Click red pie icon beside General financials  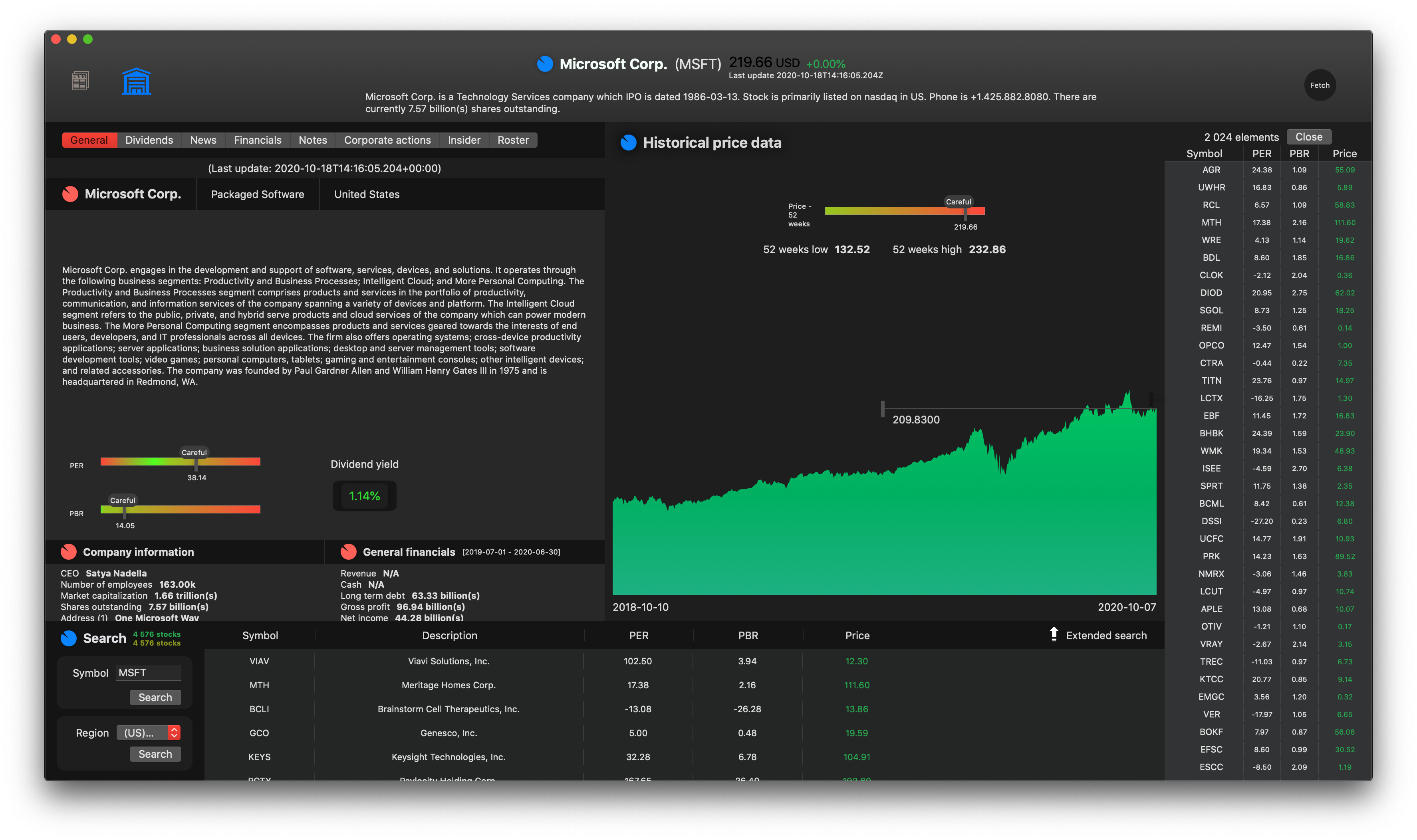tap(349, 552)
